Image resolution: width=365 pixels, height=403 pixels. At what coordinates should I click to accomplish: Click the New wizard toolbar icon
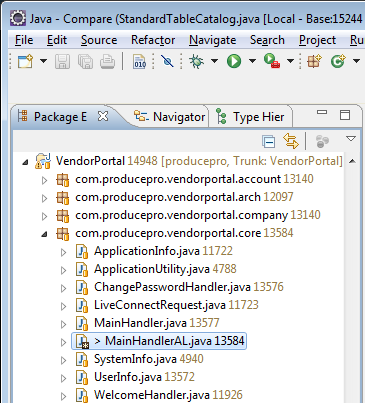pos(26,61)
